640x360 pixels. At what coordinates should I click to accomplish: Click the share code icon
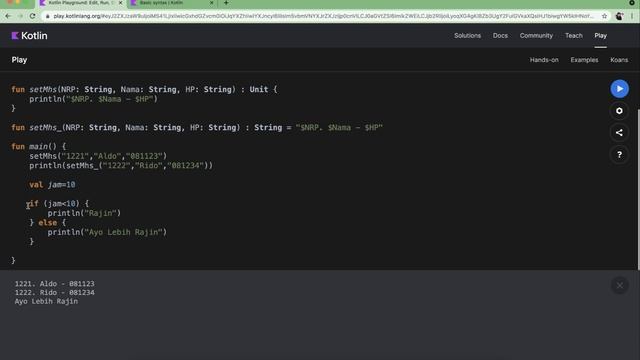619,133
